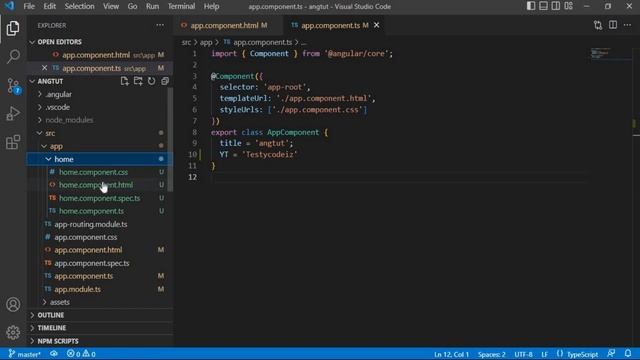
Task: Open Source Control view with badge
Action: point(13,86)
